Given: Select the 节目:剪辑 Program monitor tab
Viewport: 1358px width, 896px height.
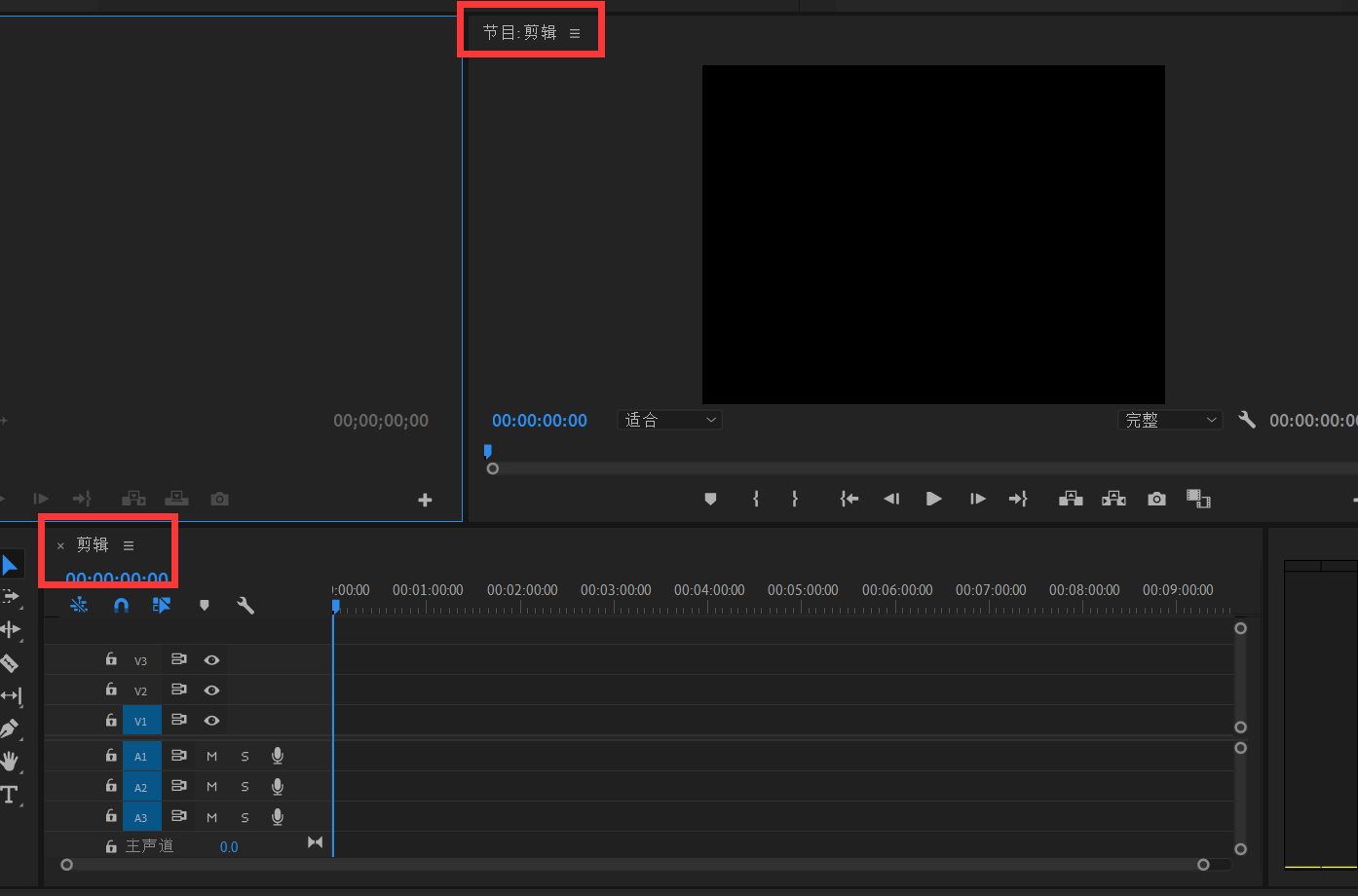Looking at the screenshot, I should tap(520, 32).
